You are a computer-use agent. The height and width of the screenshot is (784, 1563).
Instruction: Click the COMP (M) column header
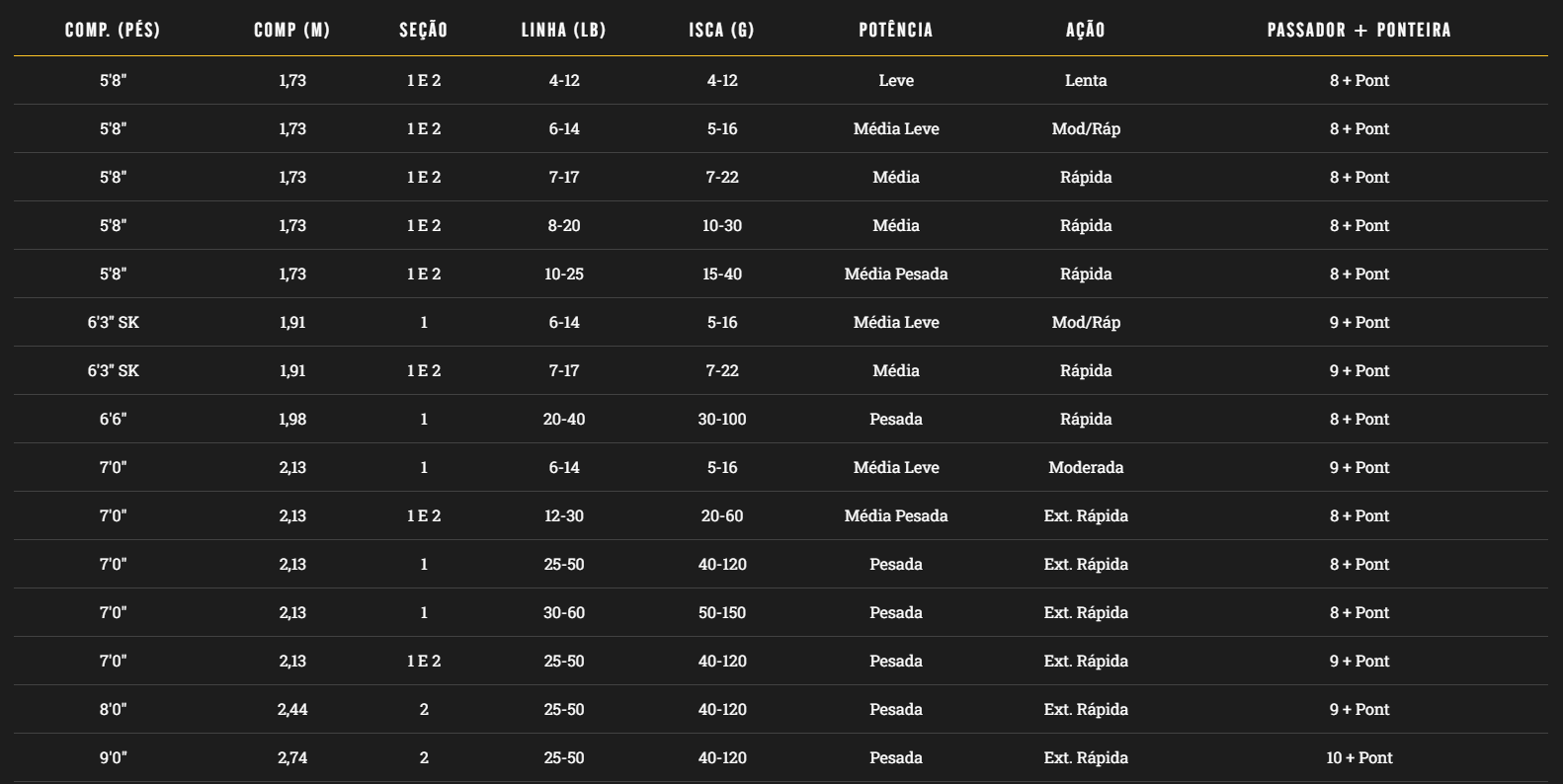coord(292,31)
